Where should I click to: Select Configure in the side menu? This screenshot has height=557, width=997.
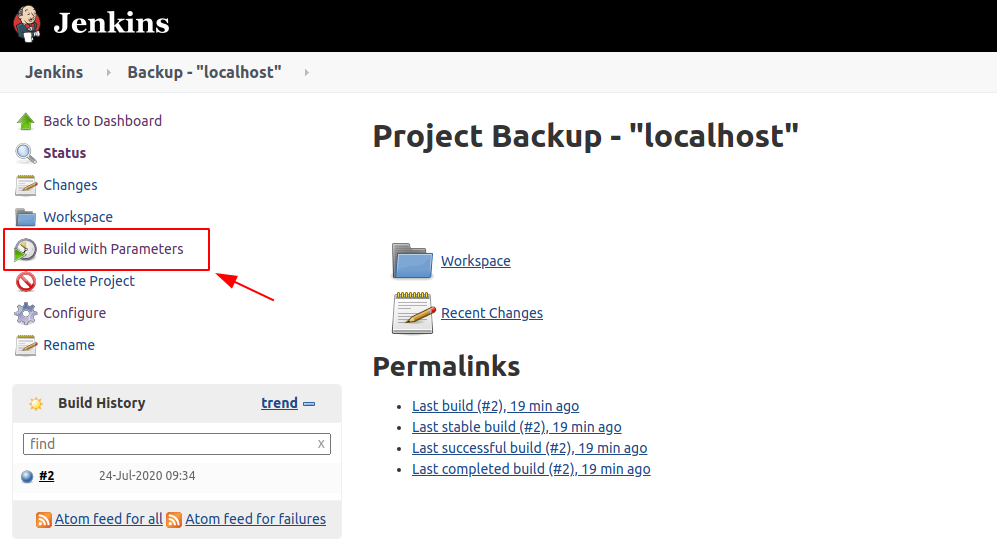[x=74, y=313]
